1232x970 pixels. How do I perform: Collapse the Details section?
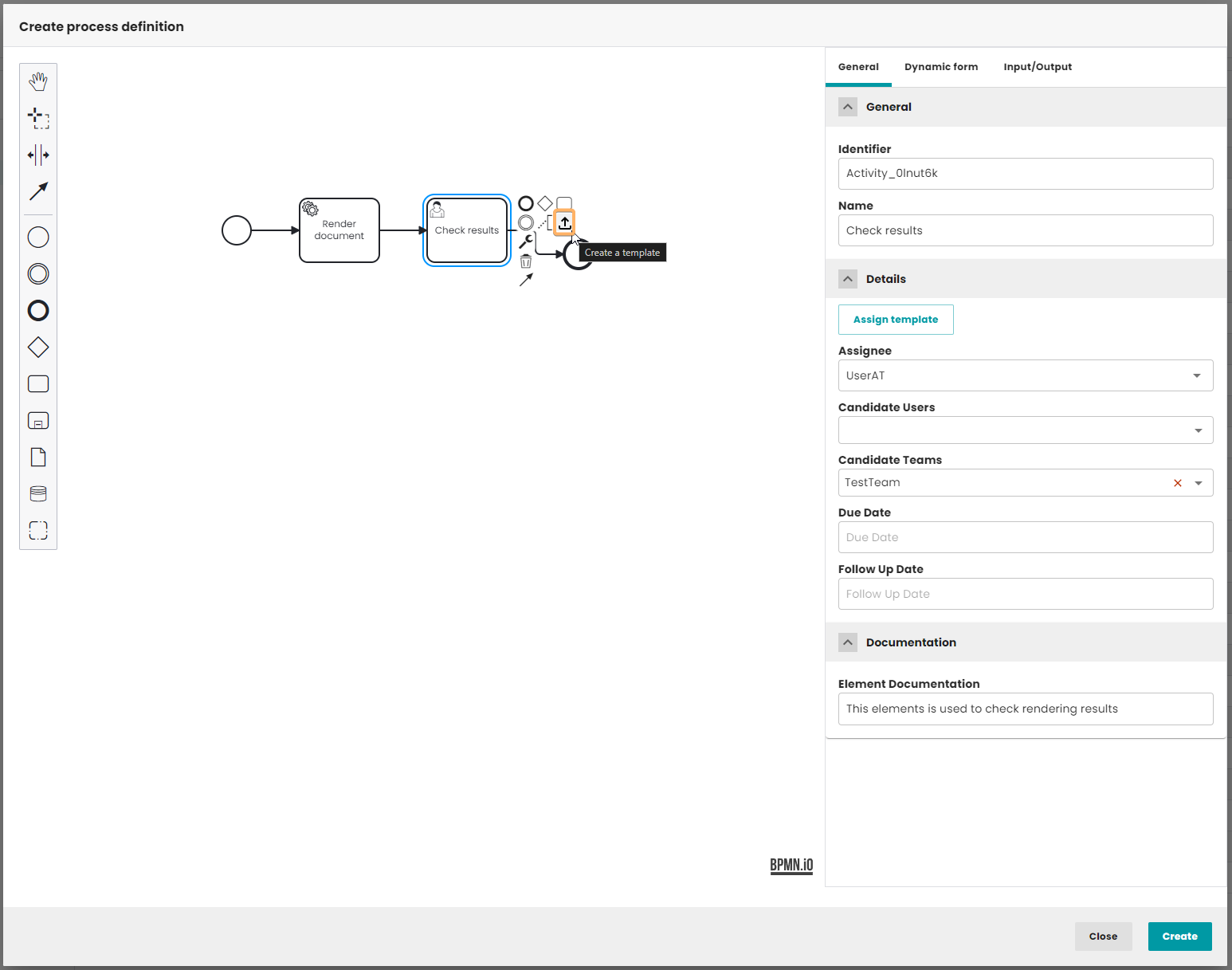click(x=848, y=279)
